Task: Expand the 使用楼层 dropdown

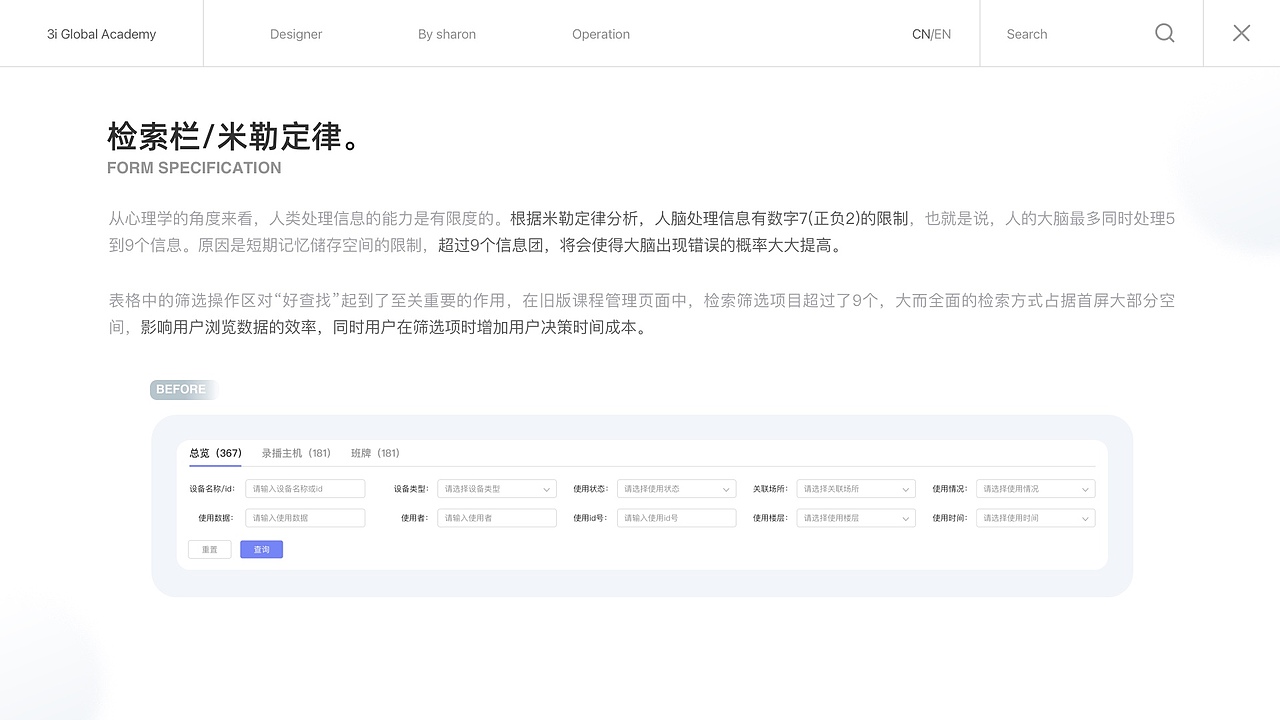Action: pyautogui.click(x=855, y=517)
